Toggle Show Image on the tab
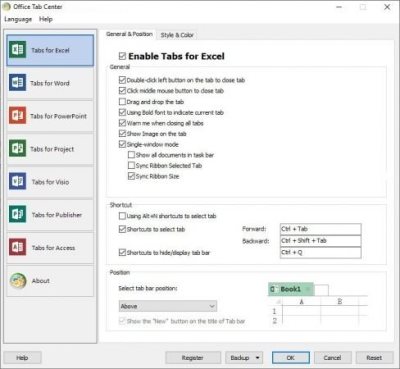400x369 pixels. coord(122,134)
